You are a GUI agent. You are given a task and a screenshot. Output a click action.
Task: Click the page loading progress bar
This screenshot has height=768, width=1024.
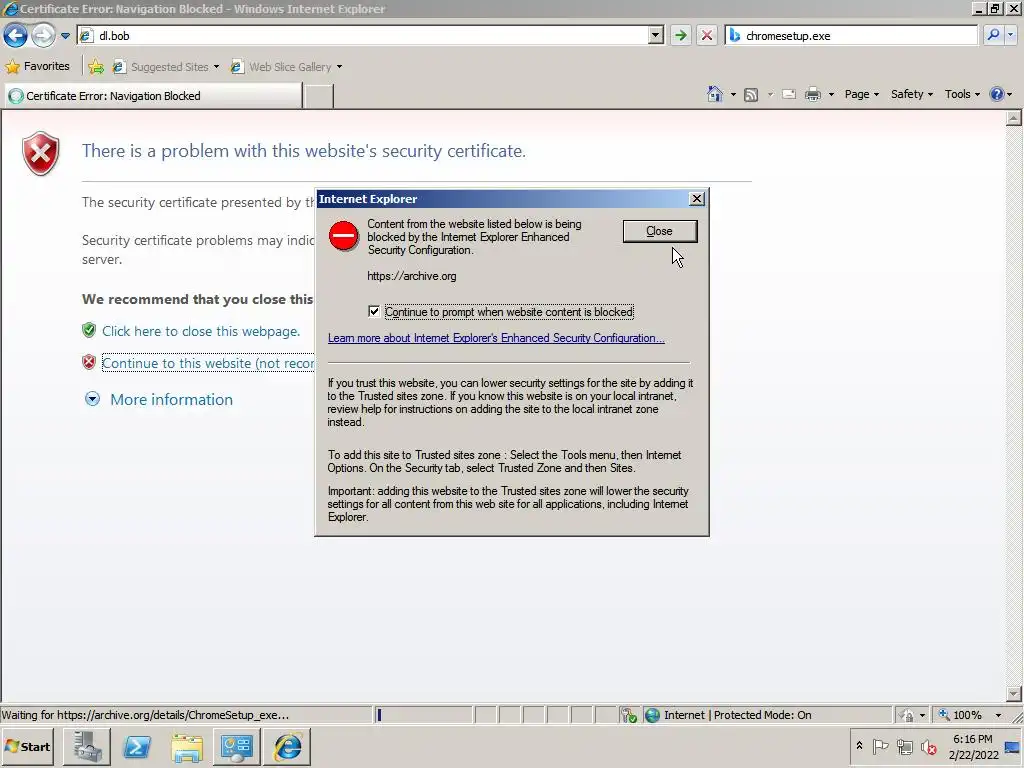click(x=423, y=715)
